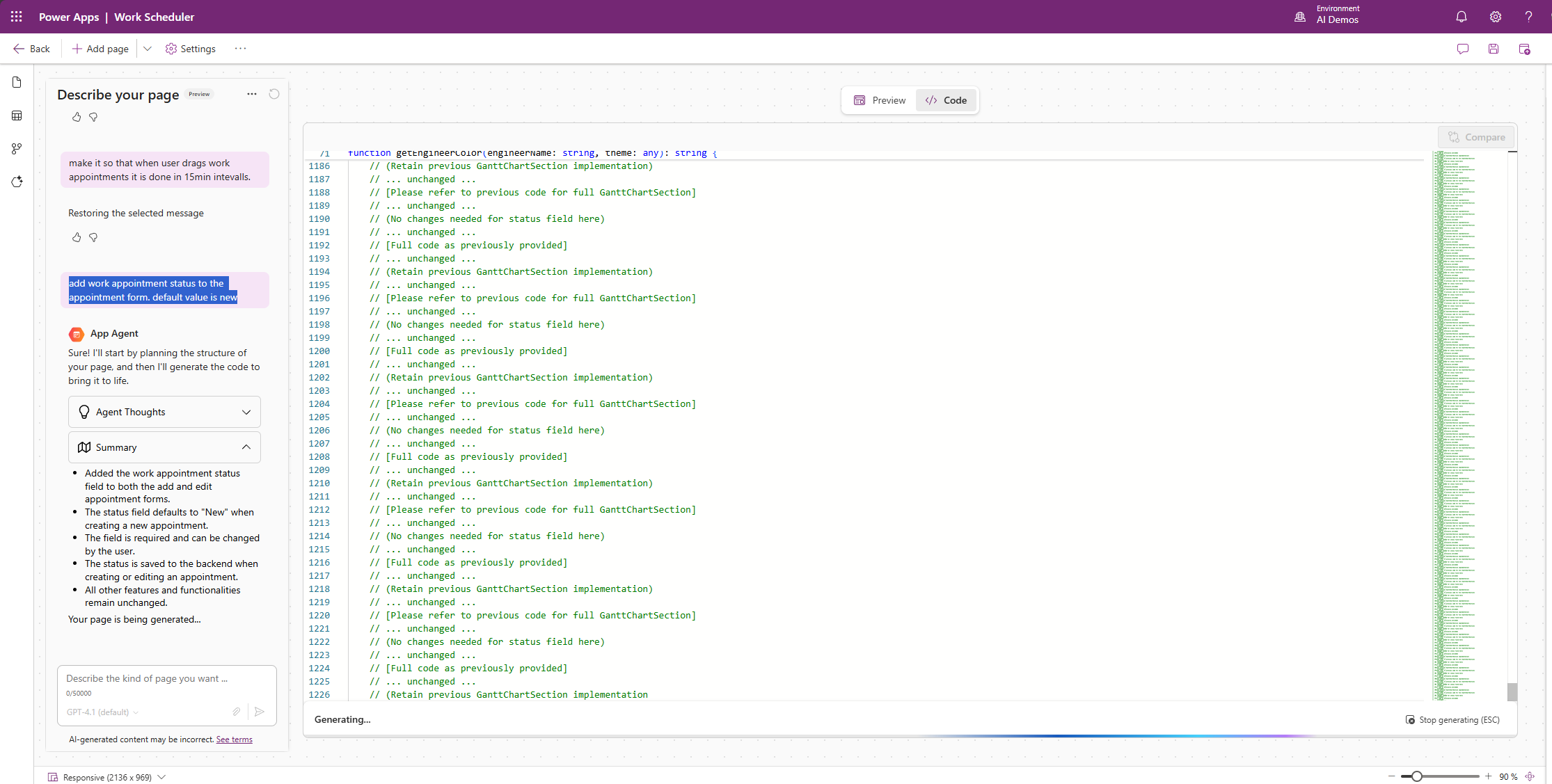Viewport: 1552px width, 784px height.
Task: Open the Add page dropdown arrow
Action: pyautogui.click(x=148, y=49)
